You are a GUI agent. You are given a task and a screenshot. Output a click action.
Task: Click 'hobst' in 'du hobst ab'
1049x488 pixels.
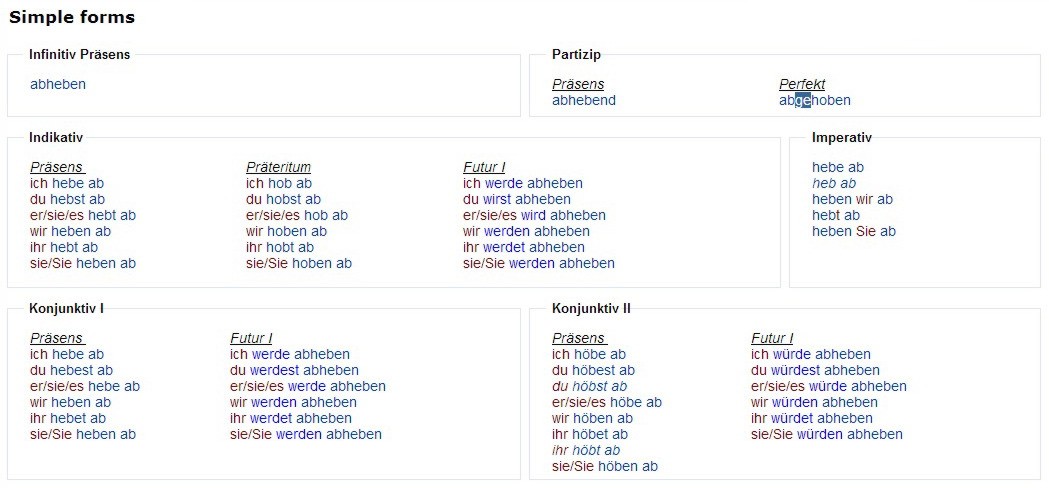point(284,199)
